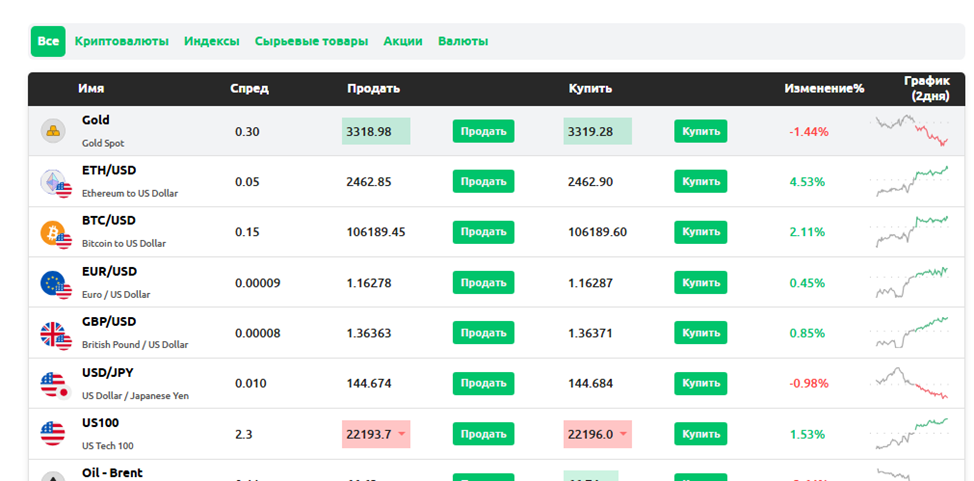
Task: Click the USD/JPY flag icon
Action: coord(55,386)
